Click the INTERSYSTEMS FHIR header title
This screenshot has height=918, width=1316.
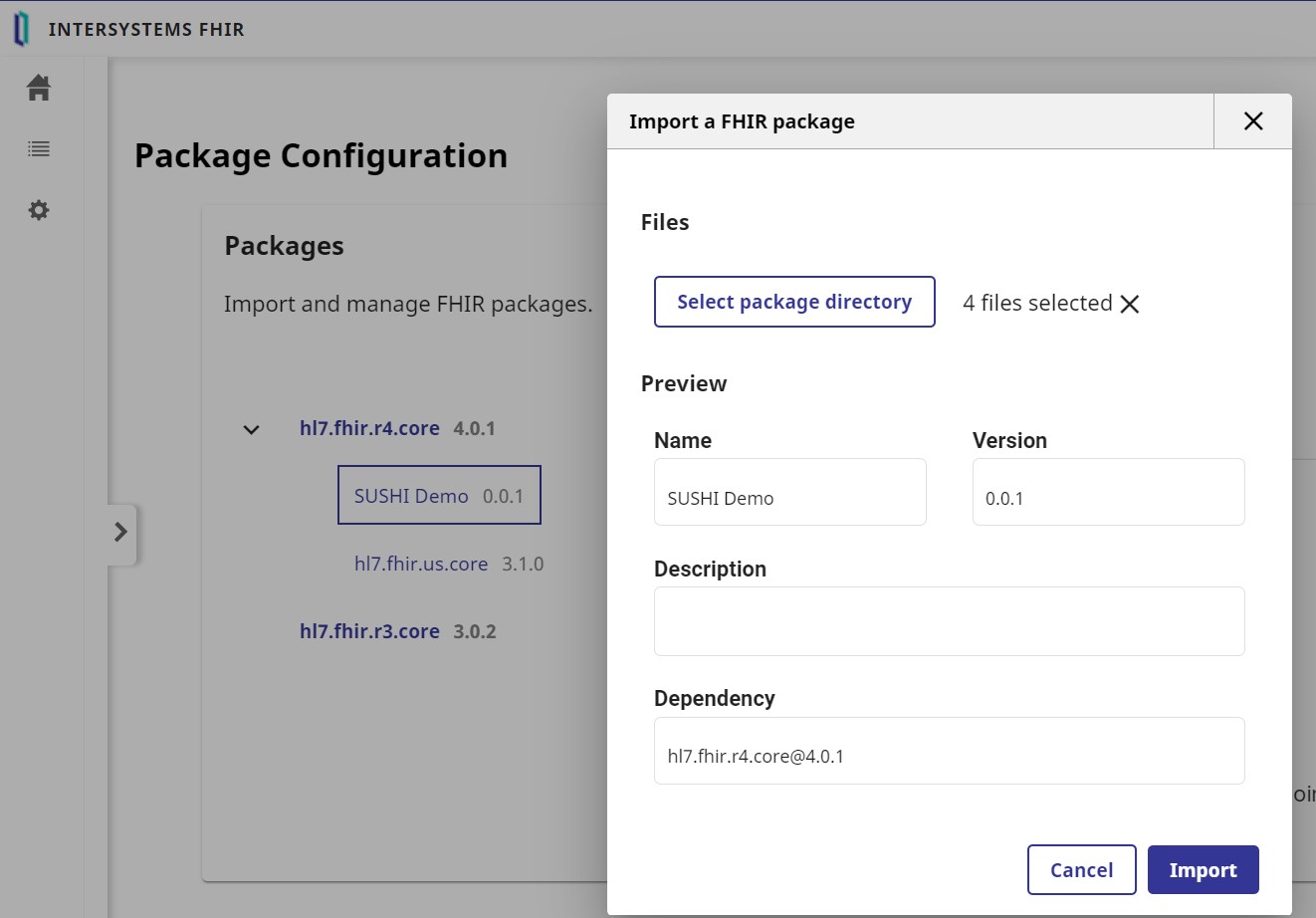[x=146, y=30]
